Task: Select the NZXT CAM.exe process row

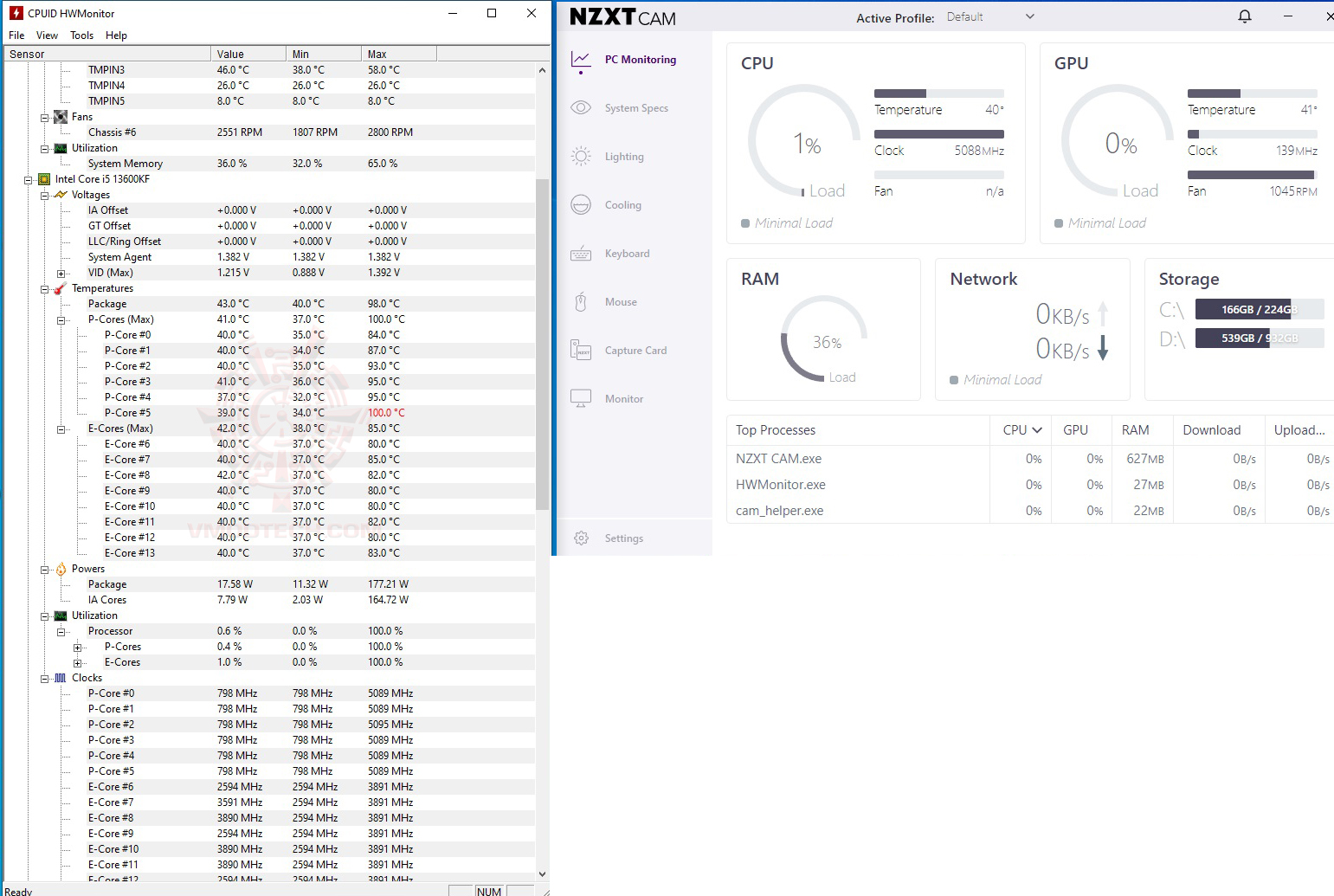Action: pos(1030,459)
